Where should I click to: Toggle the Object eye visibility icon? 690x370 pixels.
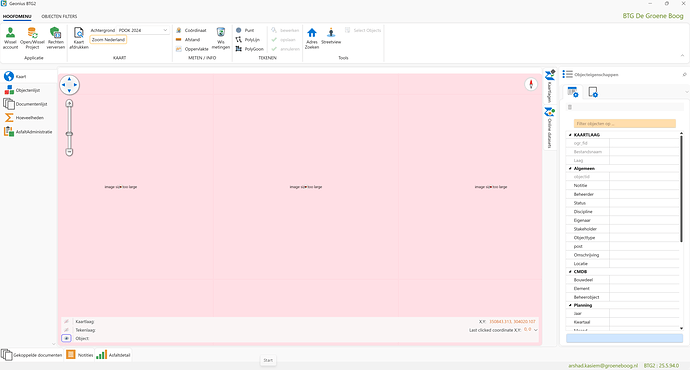click(66, 338)
